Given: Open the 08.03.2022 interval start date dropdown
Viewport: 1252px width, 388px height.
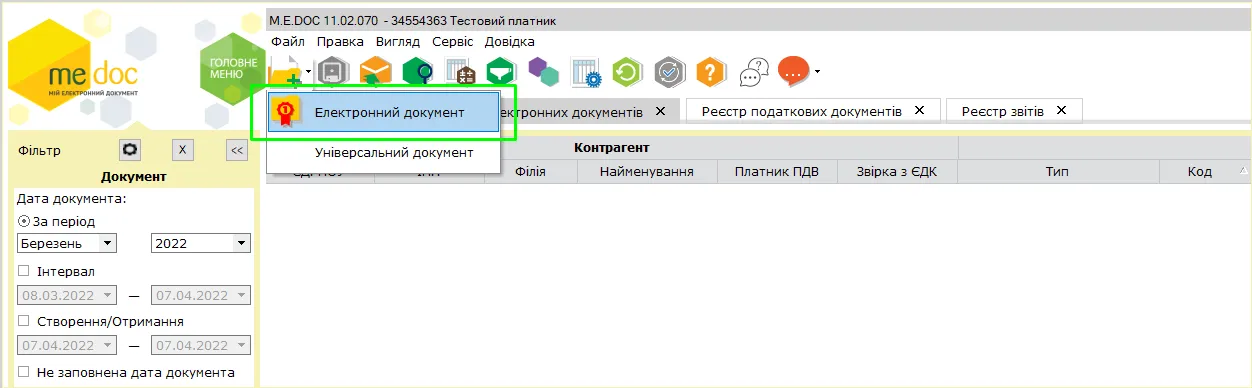Looking at the screenshot, I should pos(109,296).
